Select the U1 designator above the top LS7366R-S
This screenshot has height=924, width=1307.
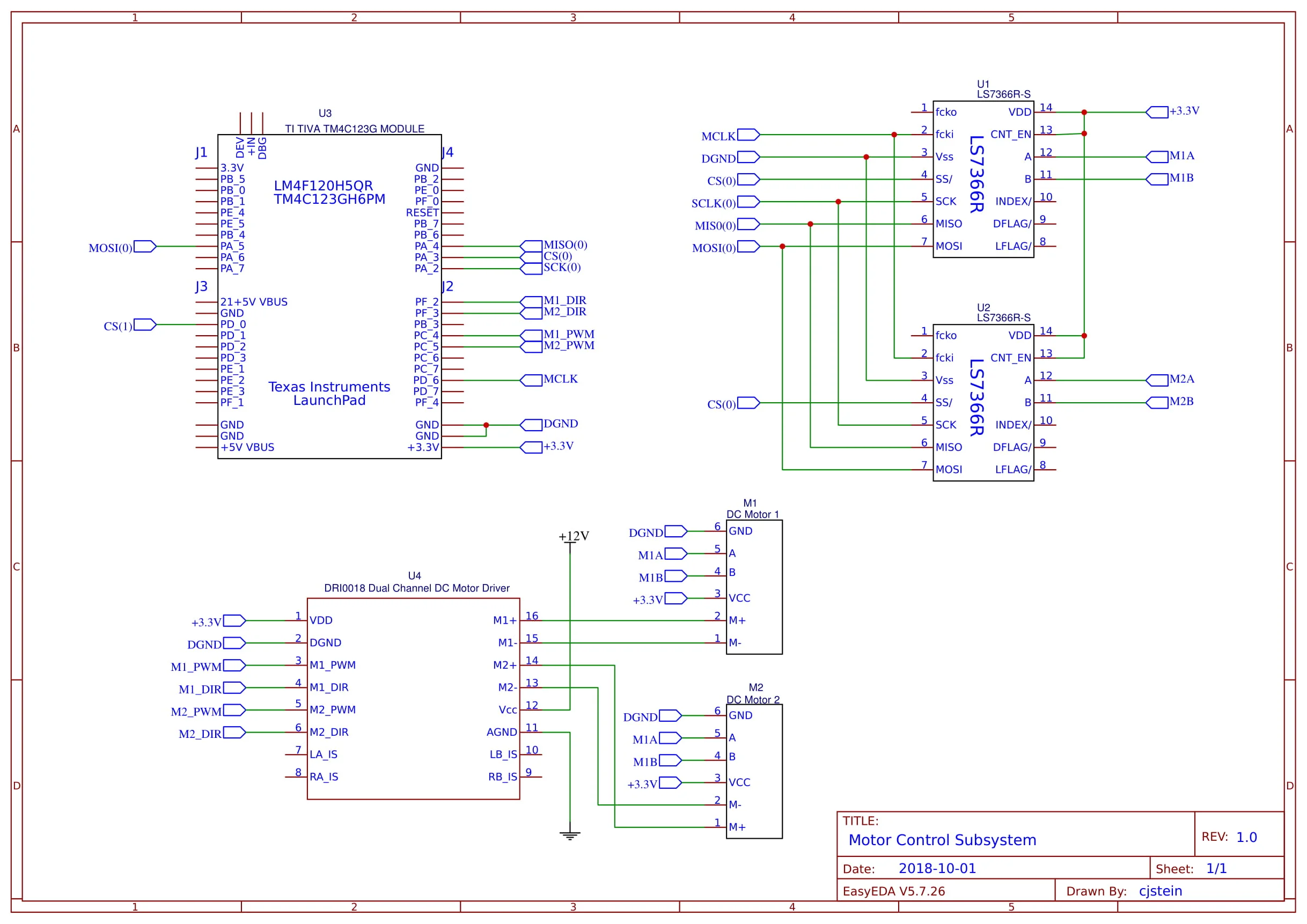tap(983, 84)
